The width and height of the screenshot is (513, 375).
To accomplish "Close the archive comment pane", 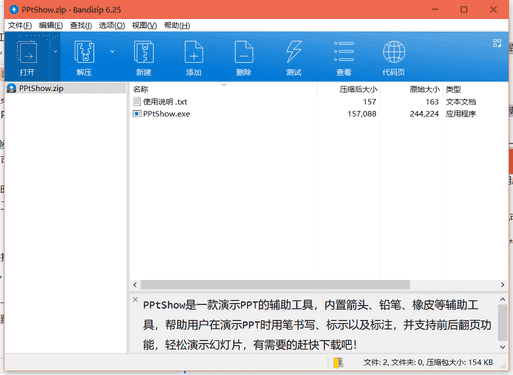I will point(135,299).
